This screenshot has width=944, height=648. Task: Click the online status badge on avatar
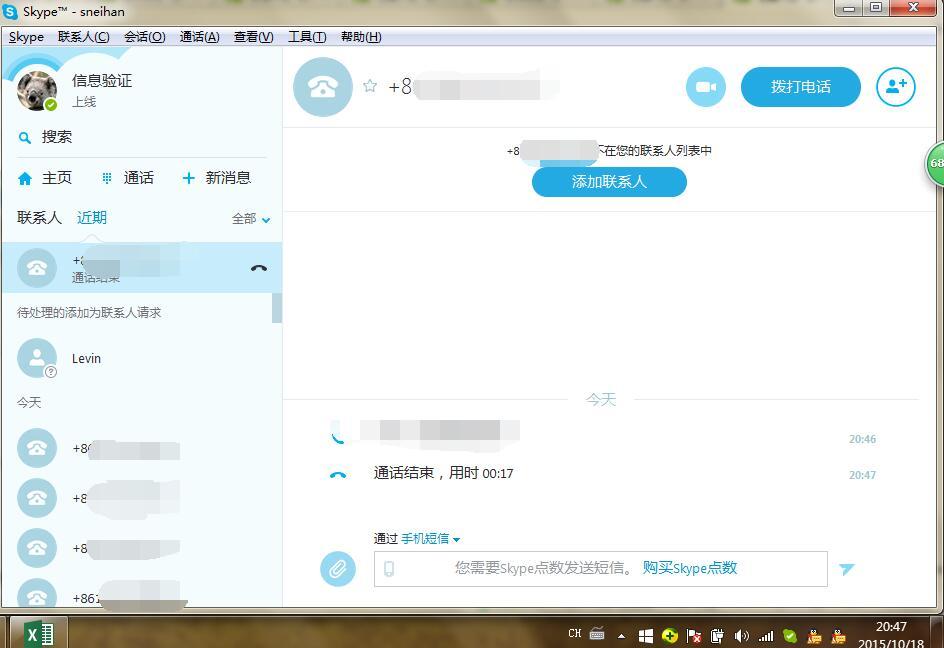51,105
